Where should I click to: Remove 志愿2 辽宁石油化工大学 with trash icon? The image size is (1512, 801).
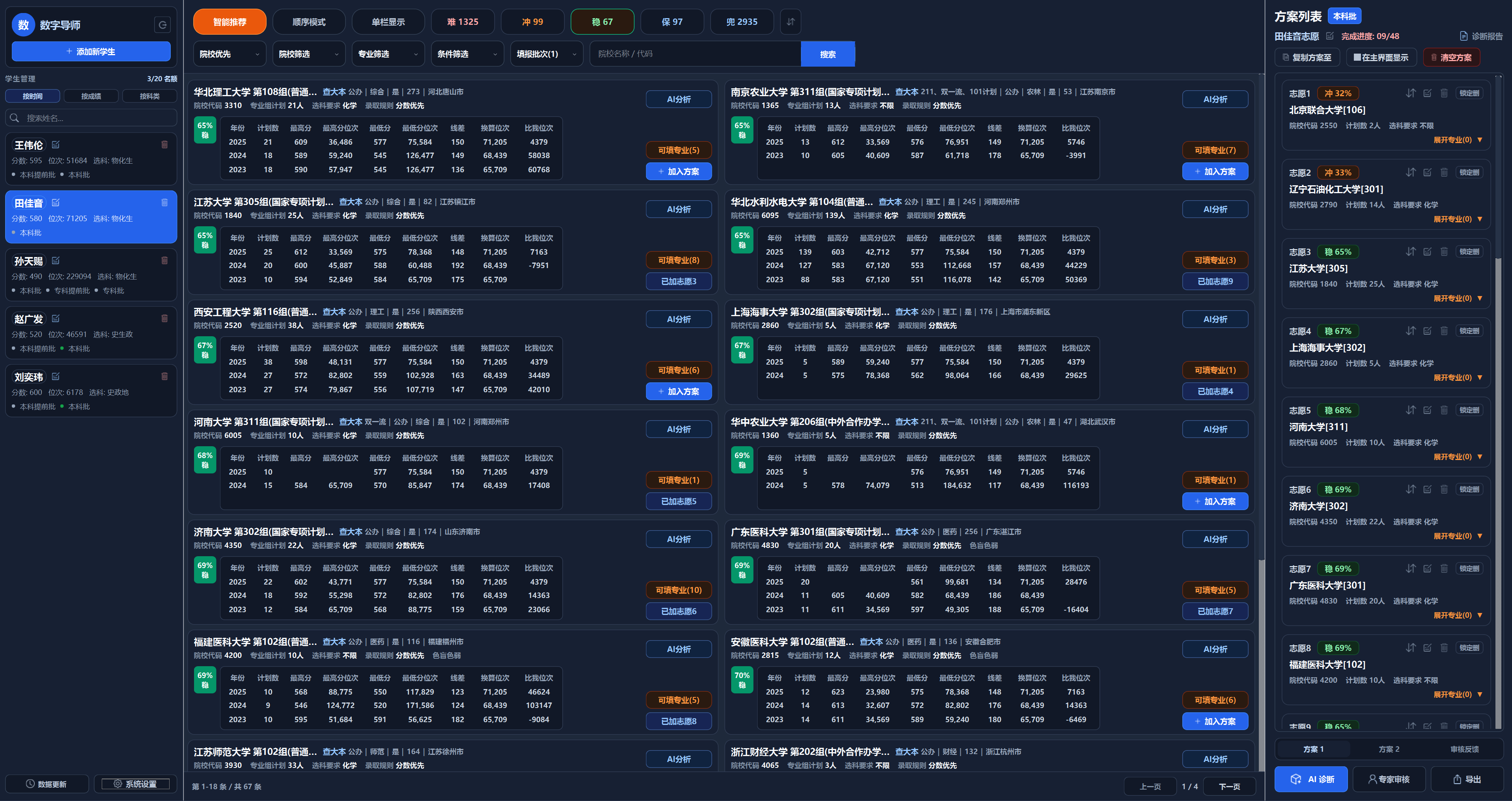tap(1444, 172)
